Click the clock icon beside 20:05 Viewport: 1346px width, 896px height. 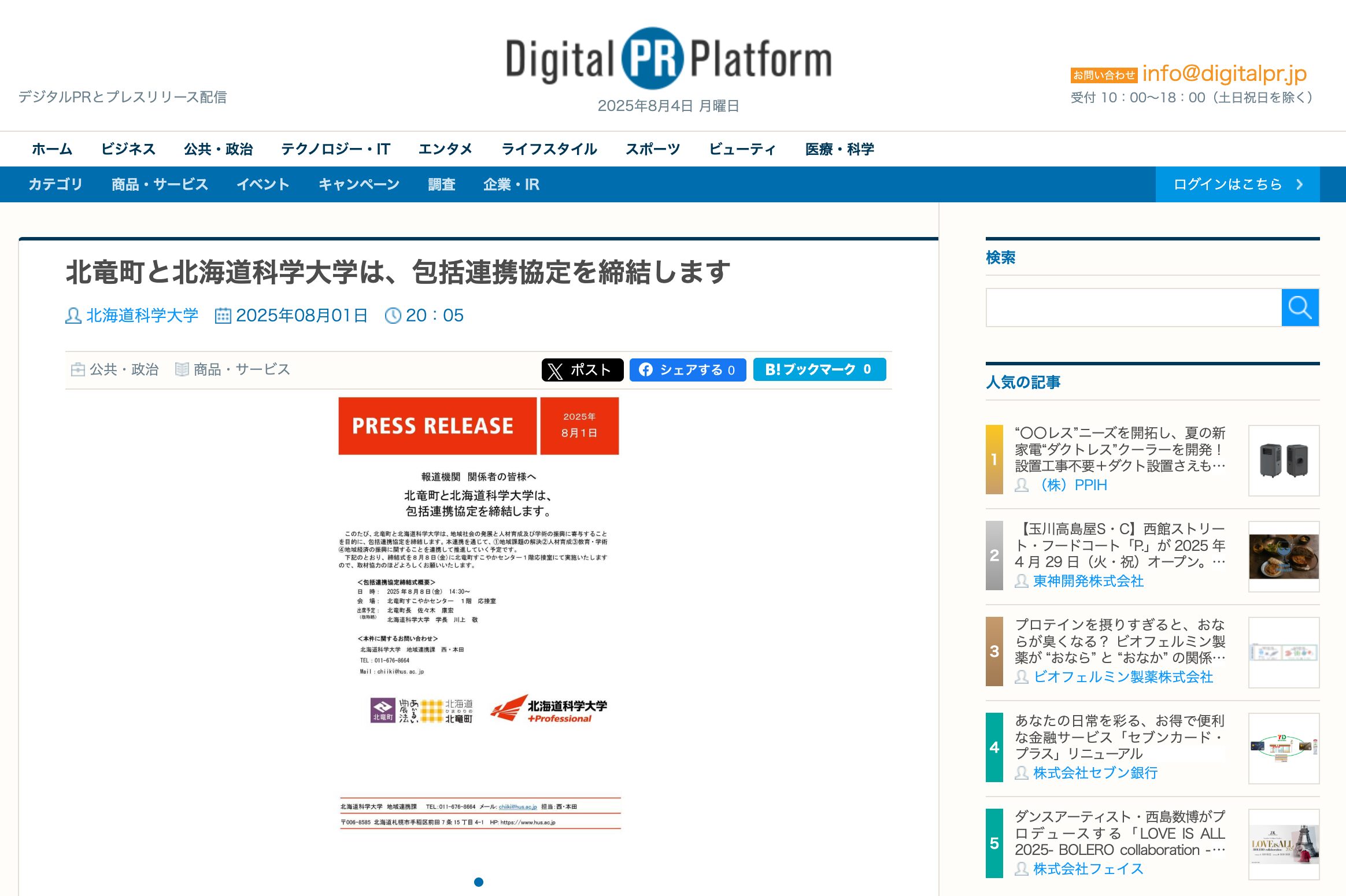pos(393,316)
